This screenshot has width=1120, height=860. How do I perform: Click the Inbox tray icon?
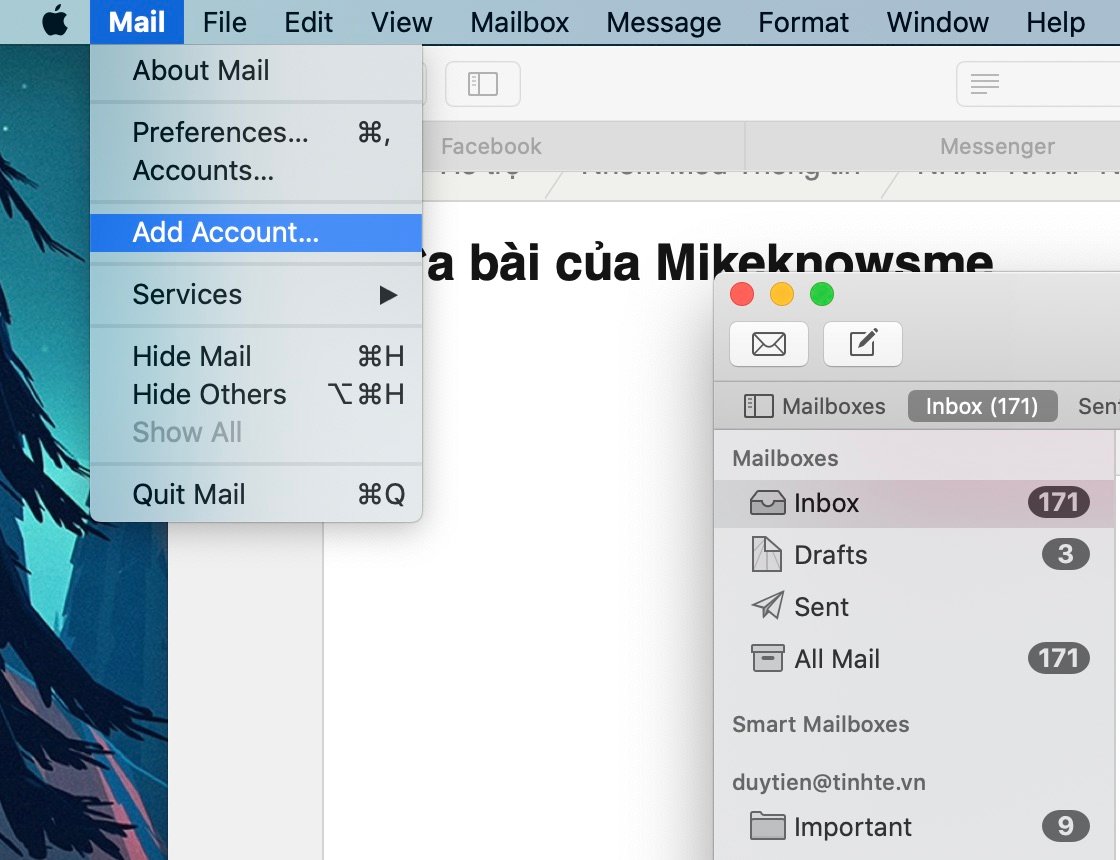[767, 503]
